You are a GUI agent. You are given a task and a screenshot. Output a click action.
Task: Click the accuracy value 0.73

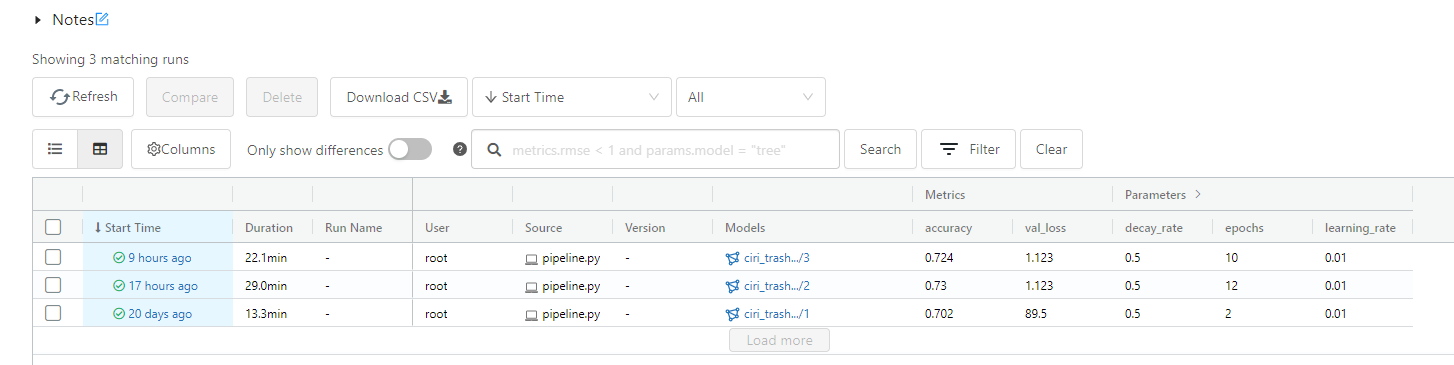pyautogui.click(x=936, y=286)
